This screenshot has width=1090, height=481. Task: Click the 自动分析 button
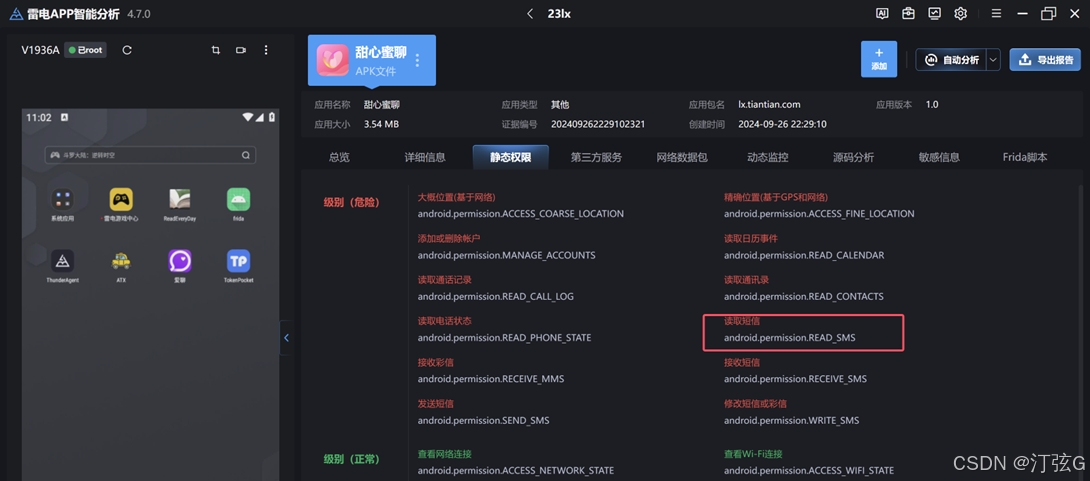[951, 60]
